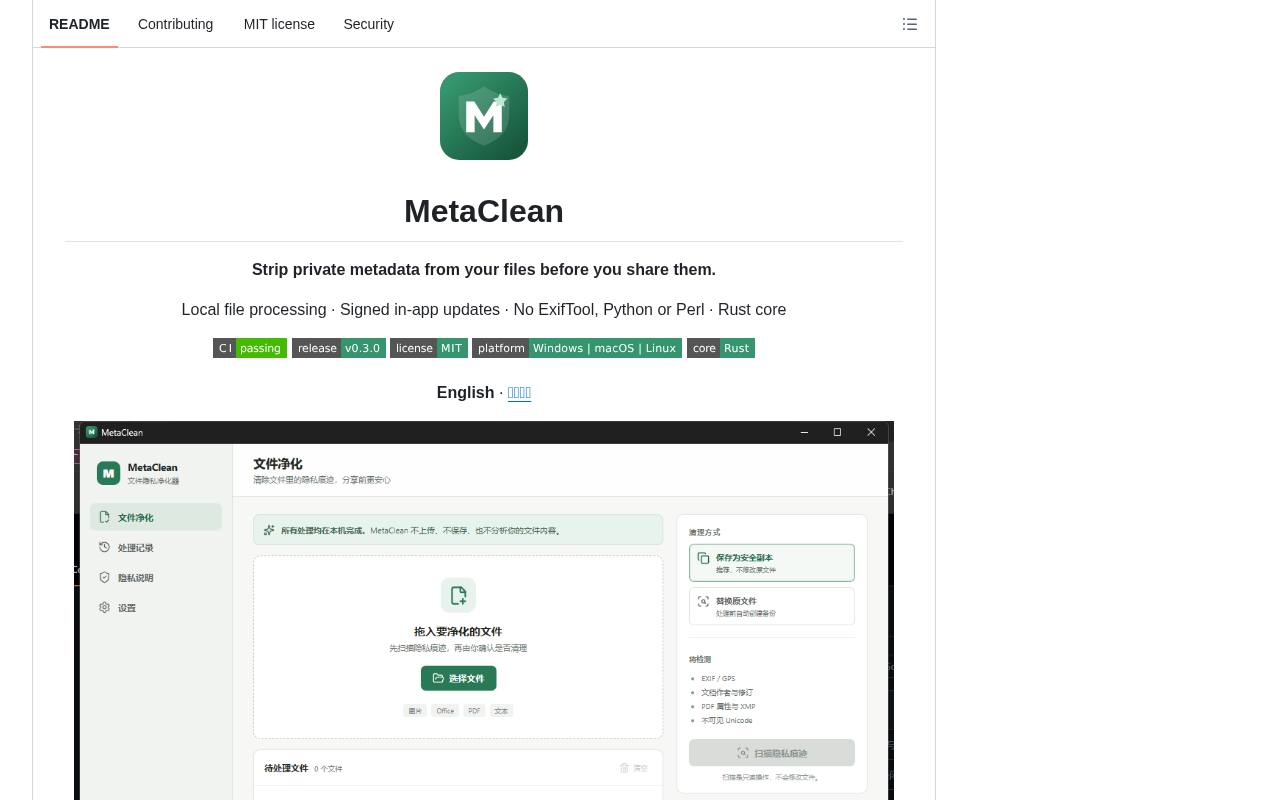The height and width of the screenshot is (800, 1280).
Task: Click the EXIF / GPS list item
Action: tap(718, 678)
